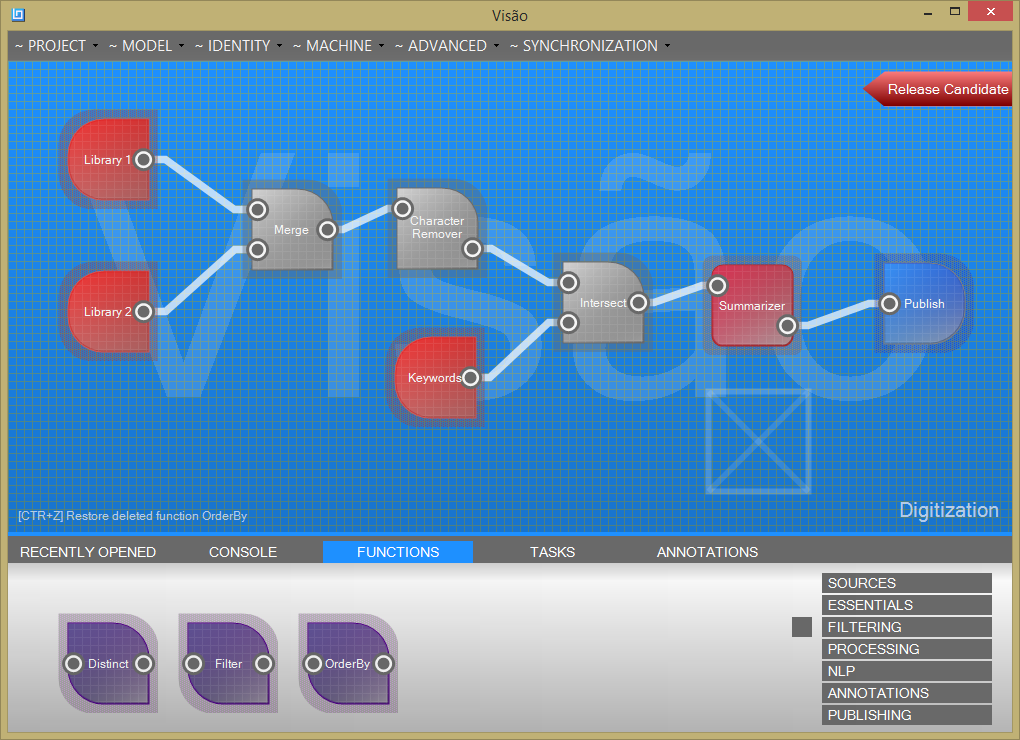Click the Intersect output port
The image size is (1020, 740).
click(638, 302)
